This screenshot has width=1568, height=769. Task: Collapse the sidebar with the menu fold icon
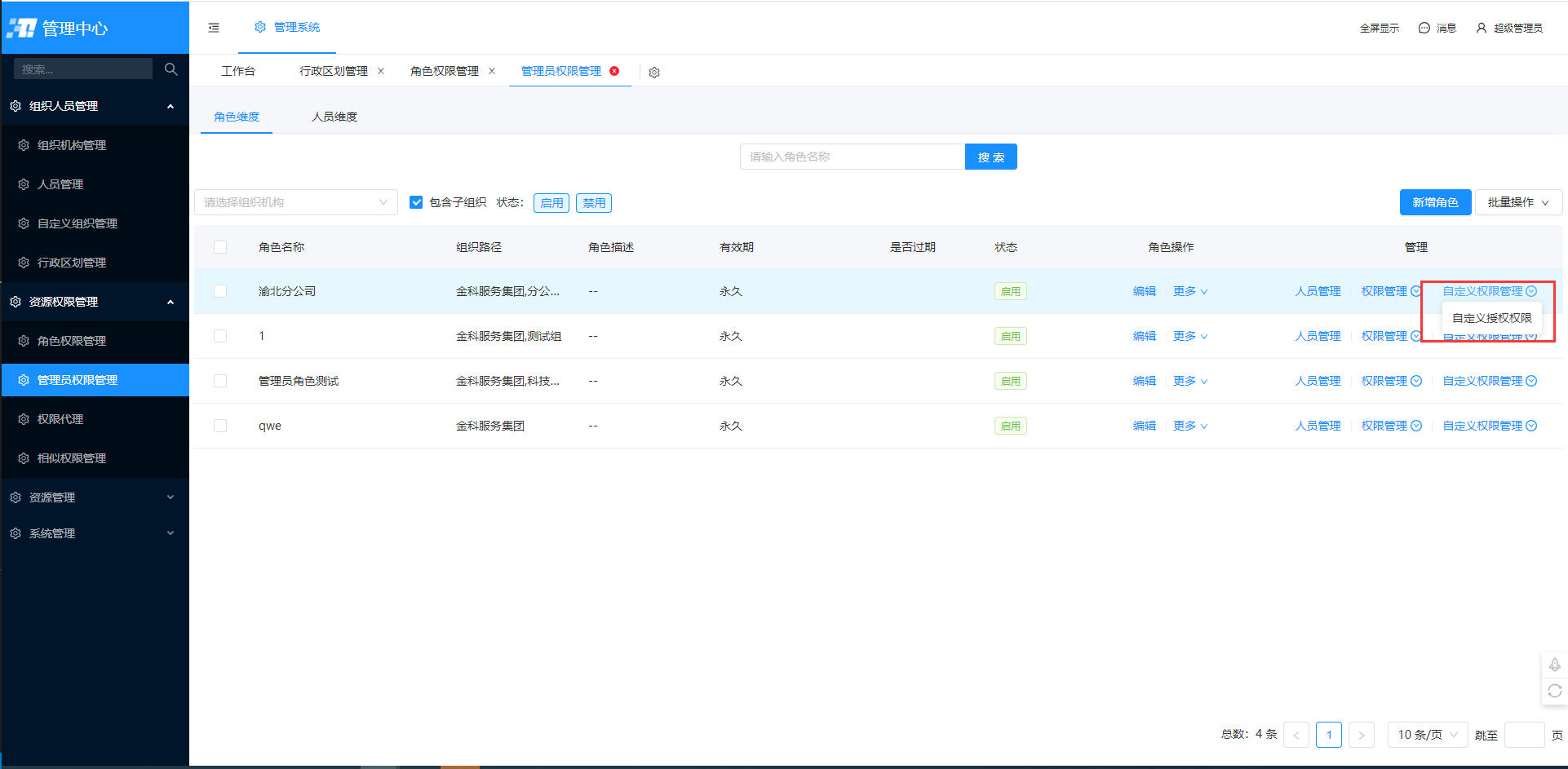(x=214, y=28)
